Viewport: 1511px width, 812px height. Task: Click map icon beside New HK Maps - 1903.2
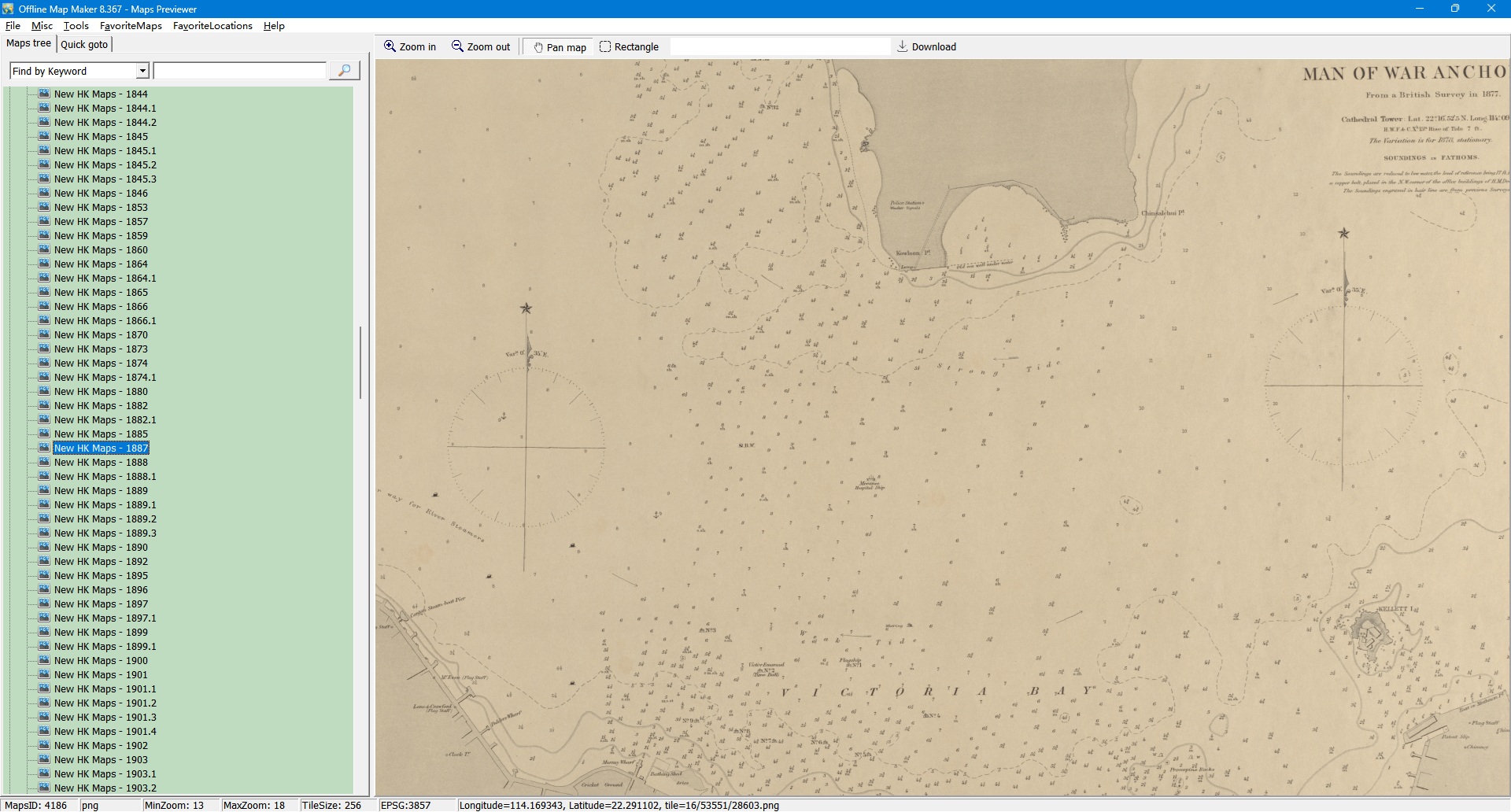(44, 788)
